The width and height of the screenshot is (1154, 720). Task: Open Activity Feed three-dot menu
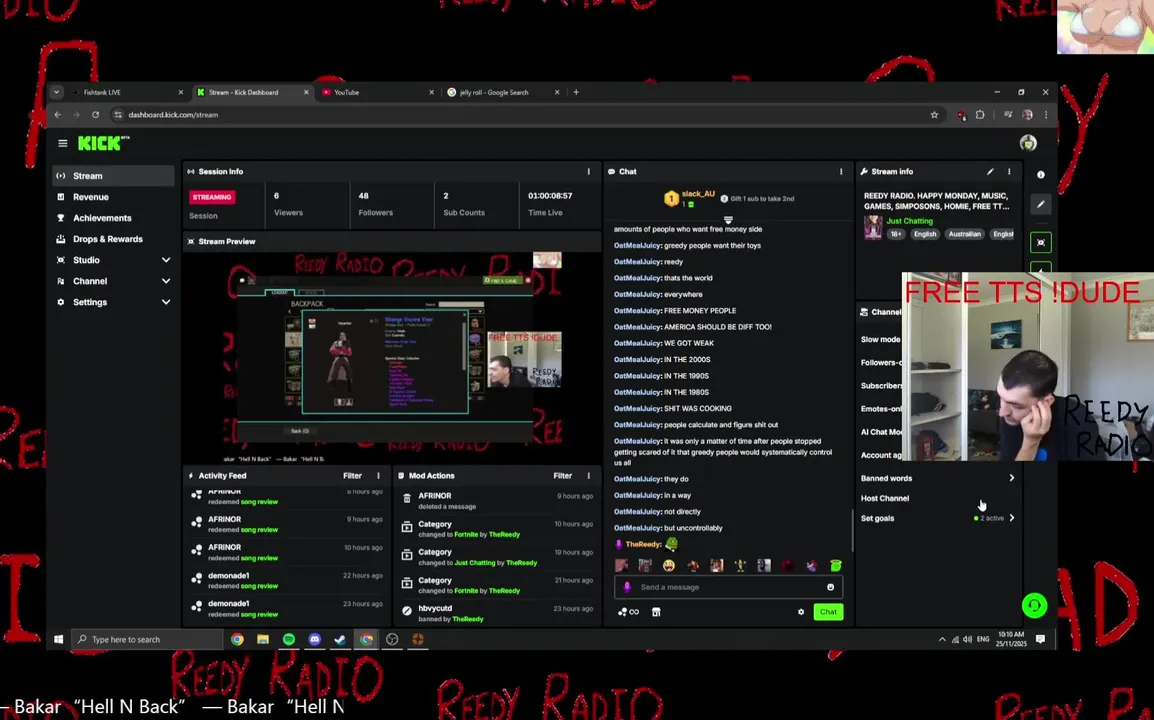(378, 476)
